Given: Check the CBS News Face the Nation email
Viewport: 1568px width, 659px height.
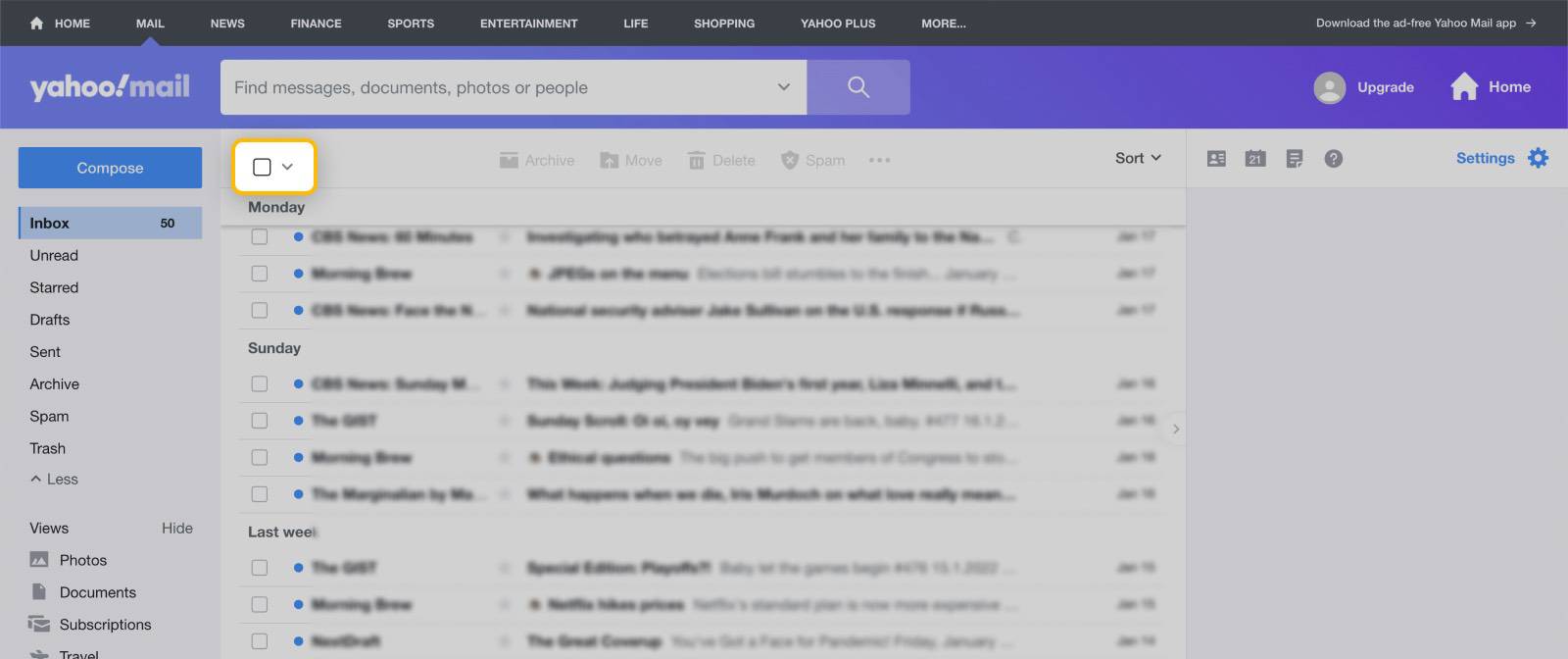Looking at the screenshot, I should pos(260,310).
